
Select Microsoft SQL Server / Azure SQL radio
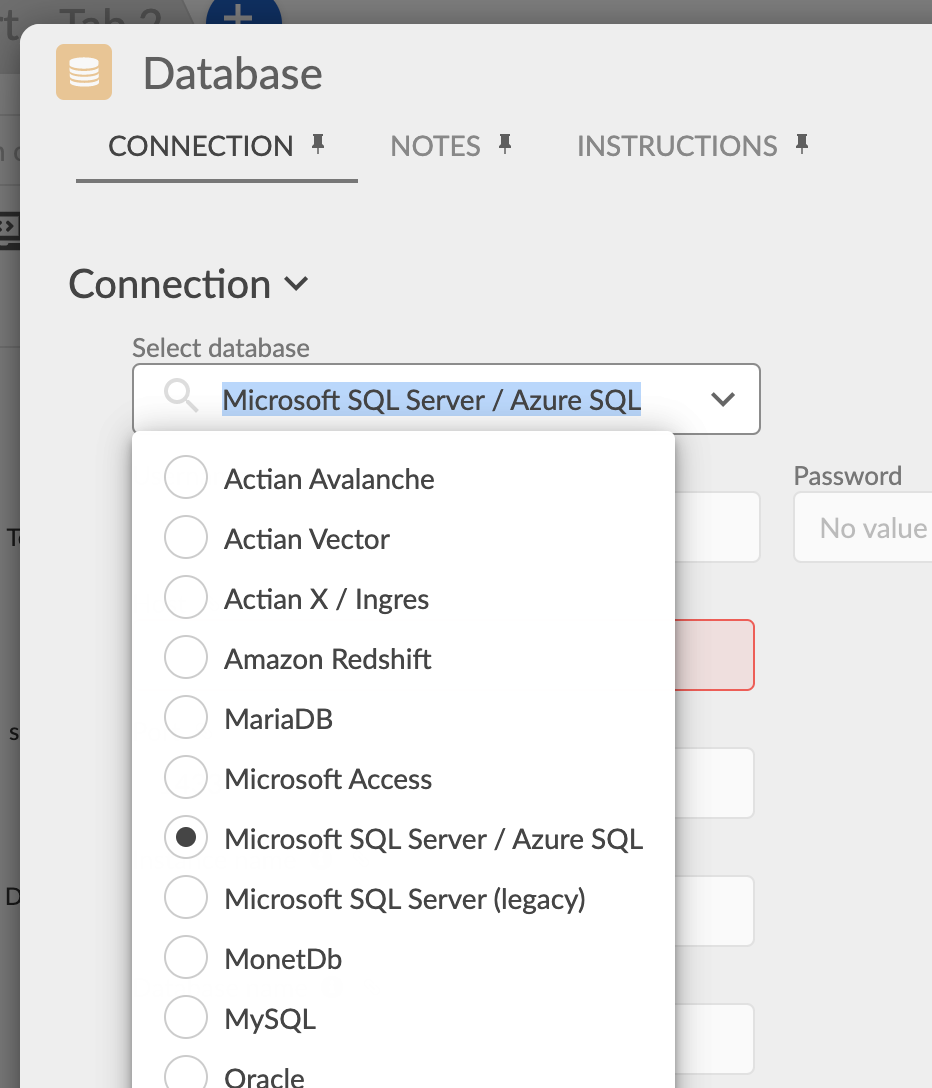186,838
